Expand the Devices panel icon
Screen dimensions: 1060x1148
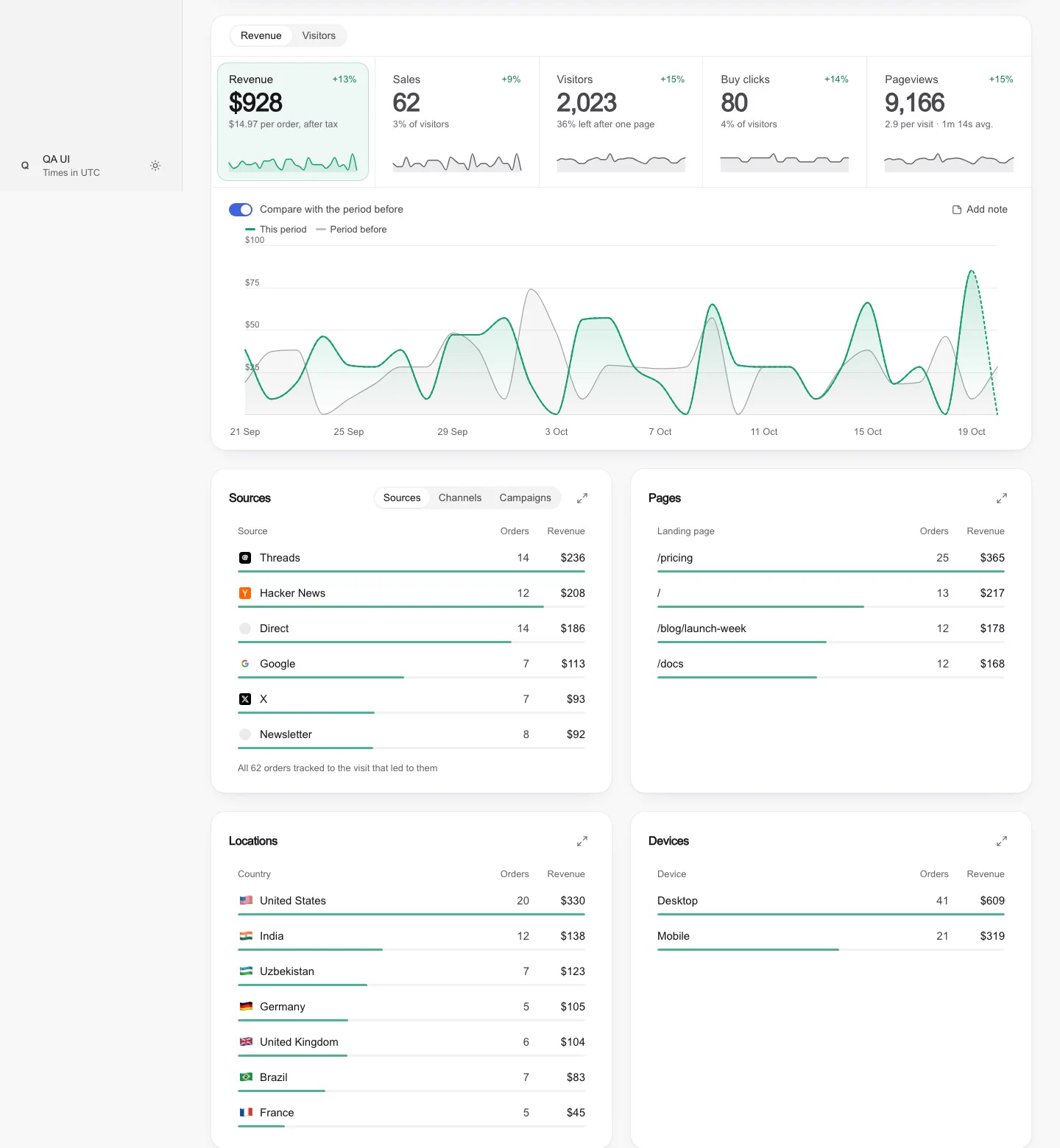click(1002, 841)
